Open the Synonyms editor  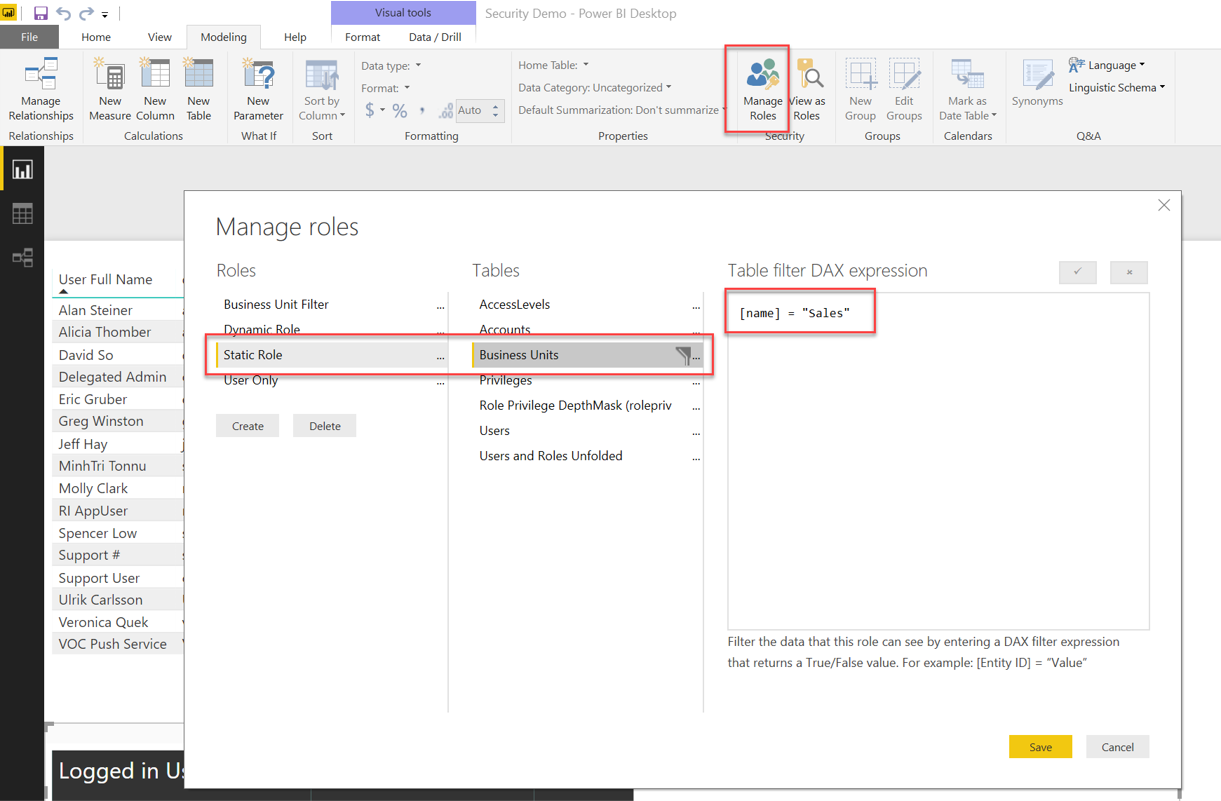1036,90
